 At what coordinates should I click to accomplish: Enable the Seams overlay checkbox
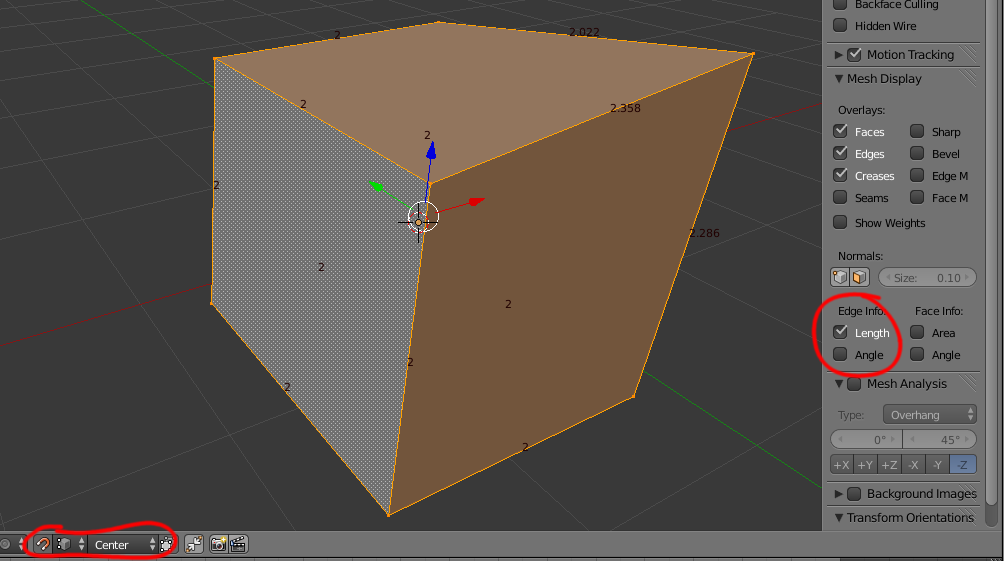pos(840,197)
